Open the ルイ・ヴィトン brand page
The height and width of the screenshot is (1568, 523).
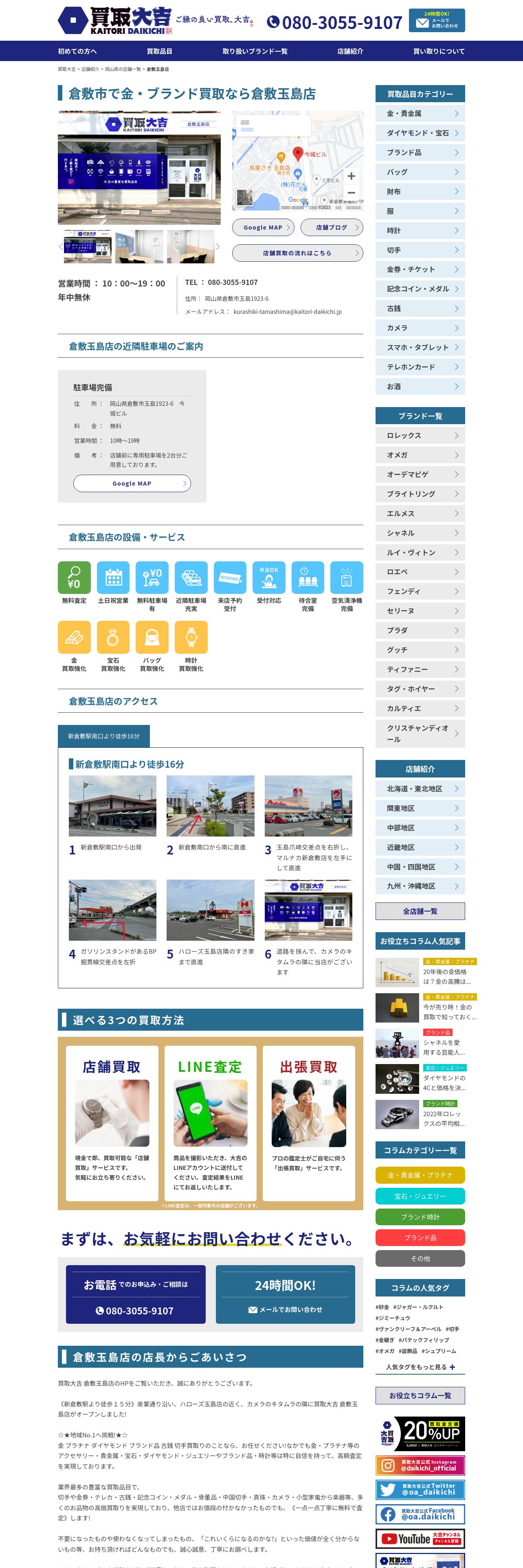point(420,552)
